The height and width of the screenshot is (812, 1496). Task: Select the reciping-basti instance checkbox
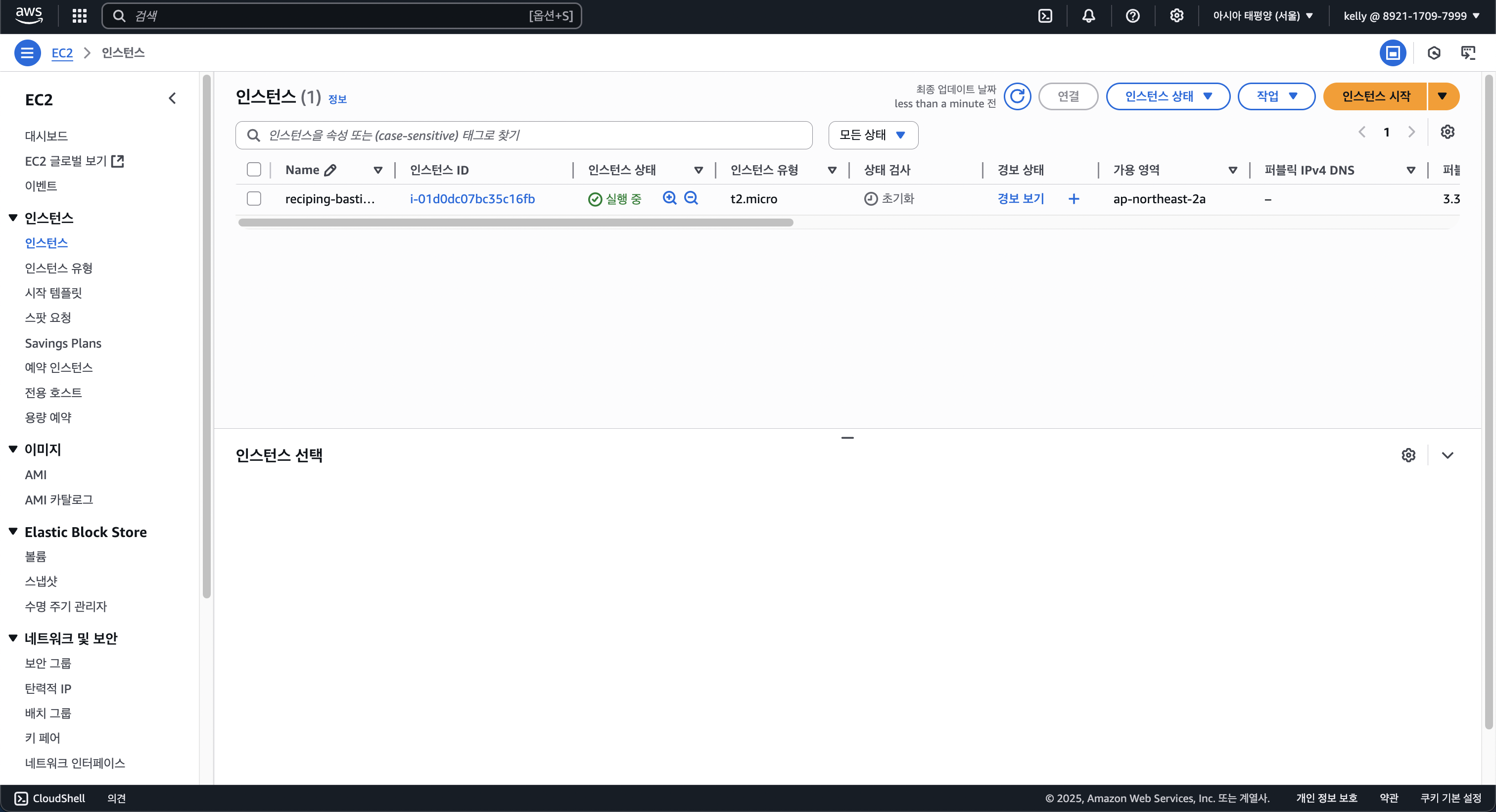pyautogui.click(x=254, y=198)
